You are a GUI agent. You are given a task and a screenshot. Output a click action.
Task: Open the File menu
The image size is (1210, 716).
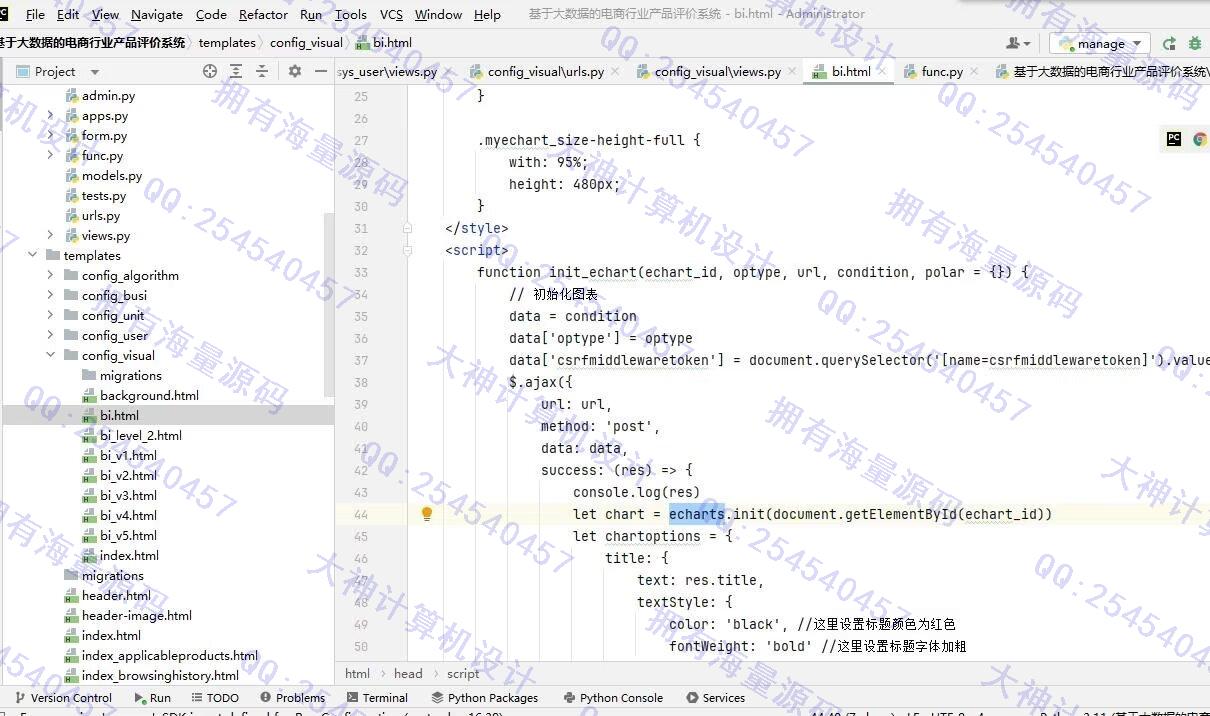[x=35, y=14]
